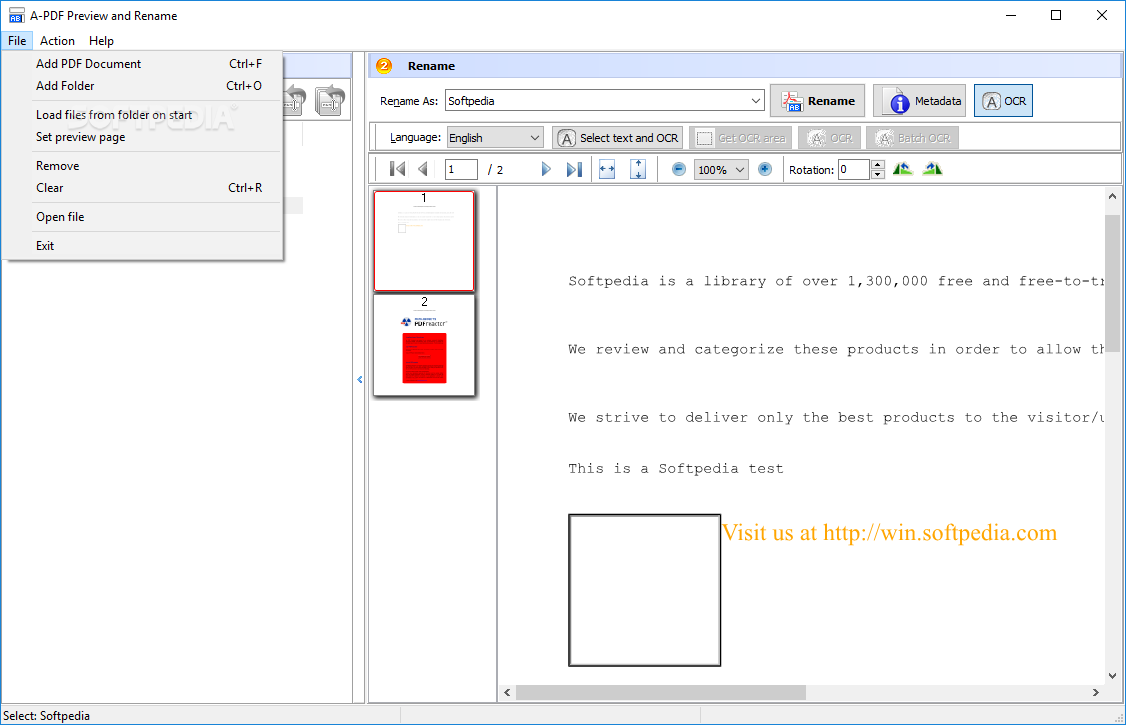Jump to last page icon
1126x725 pixels.
click(x=574, y=169)
